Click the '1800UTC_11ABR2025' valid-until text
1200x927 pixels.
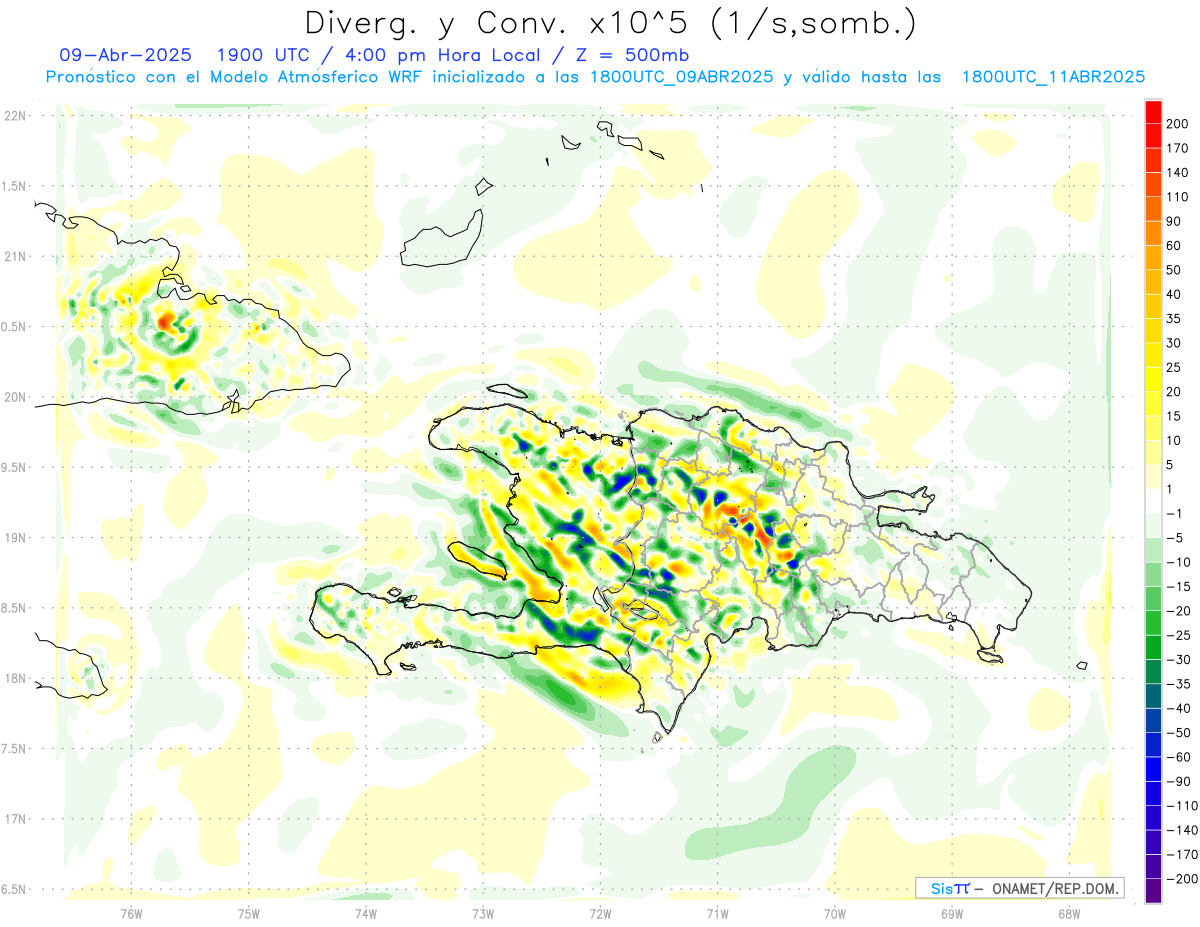point(1053,77)
